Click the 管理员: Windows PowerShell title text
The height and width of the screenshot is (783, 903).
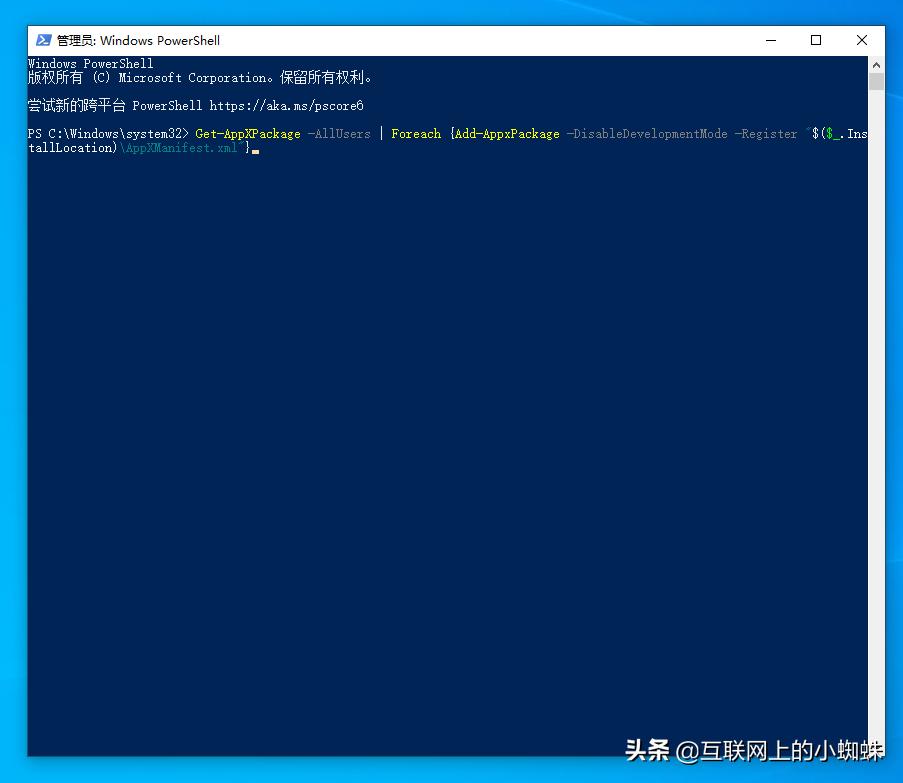pos(138,40)
